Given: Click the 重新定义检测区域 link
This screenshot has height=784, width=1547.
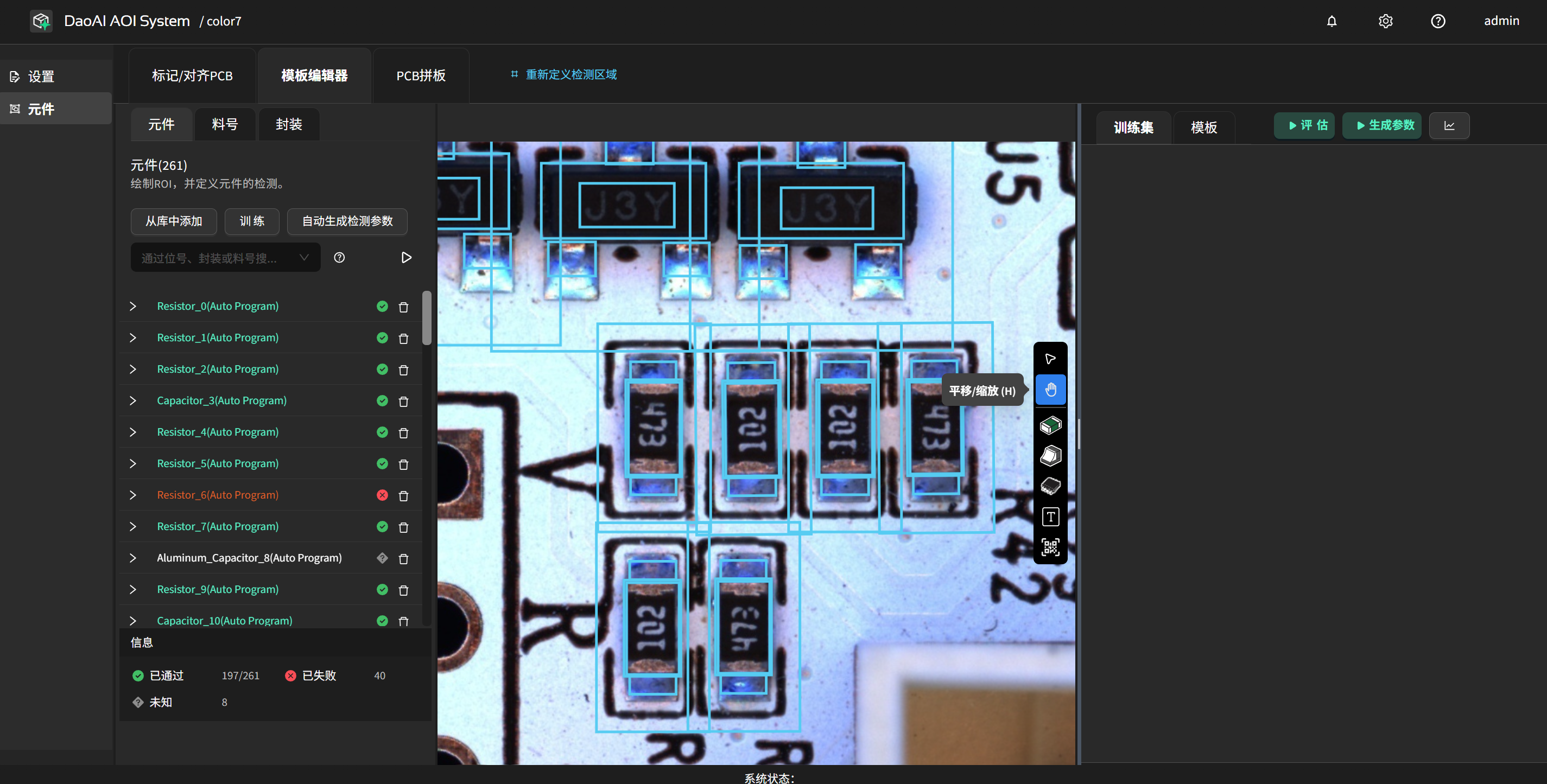Looking at the screenshot, I should pyautogui.click(x=570, y=74).
